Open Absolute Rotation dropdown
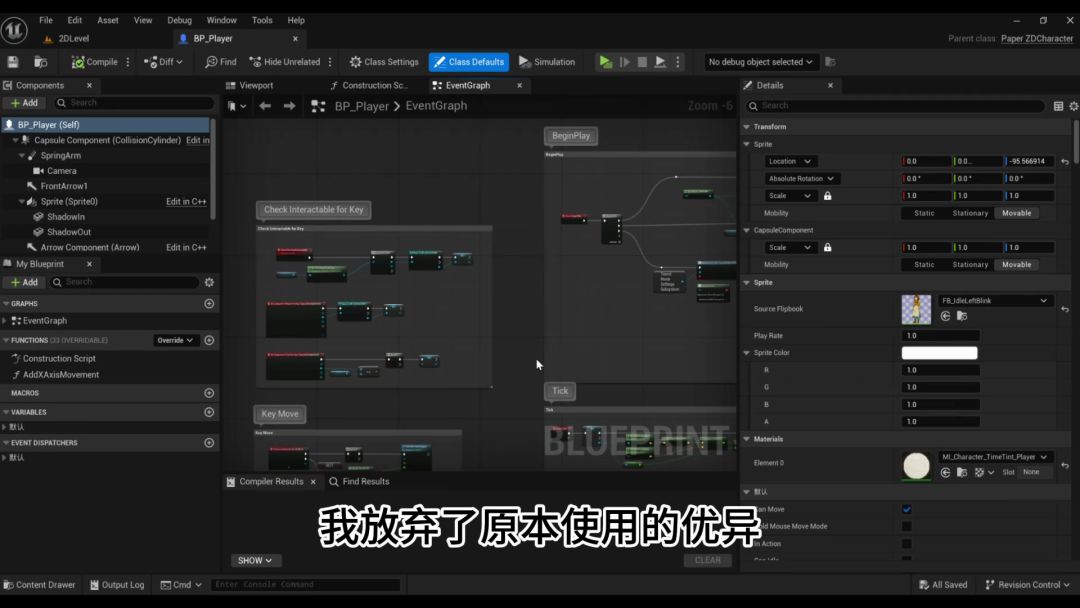The width and height of the screenshot is (1080, 608). 800,178
